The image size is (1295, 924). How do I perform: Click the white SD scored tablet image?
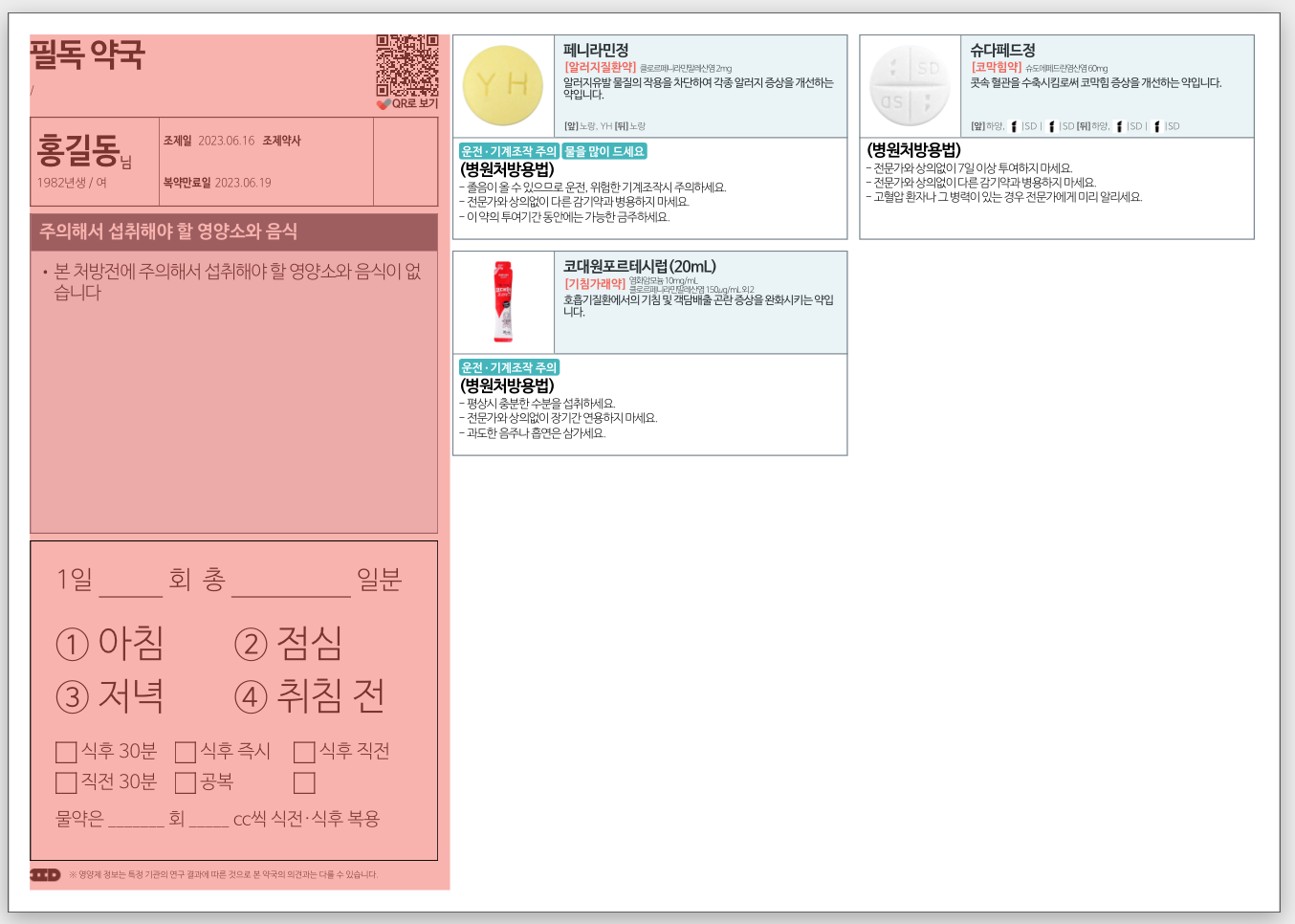click(x=910, y=86)
